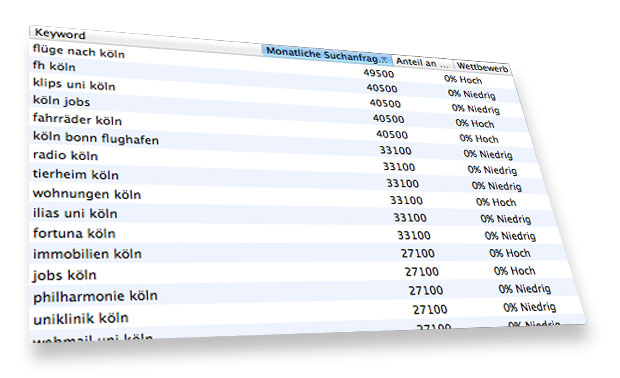Image resolution: width=620 pixels, height=378 pixels.
Task: Select the keyword "immobilien köln"
Action: pyautogui.click(x=87, y=254)
